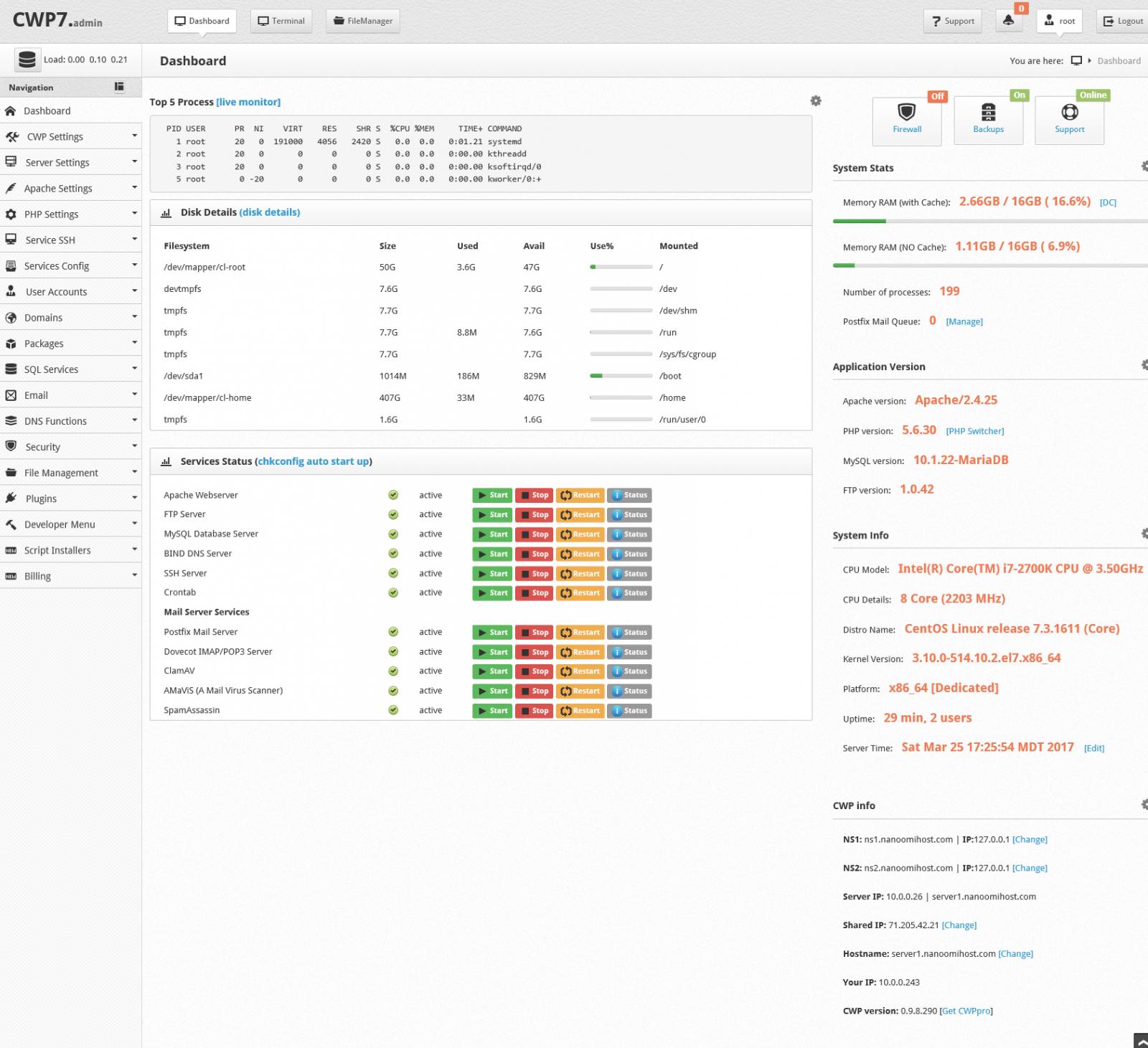
Task: Stop the ClamAV service
Action: pyautogui.click(x=534, y=671)
